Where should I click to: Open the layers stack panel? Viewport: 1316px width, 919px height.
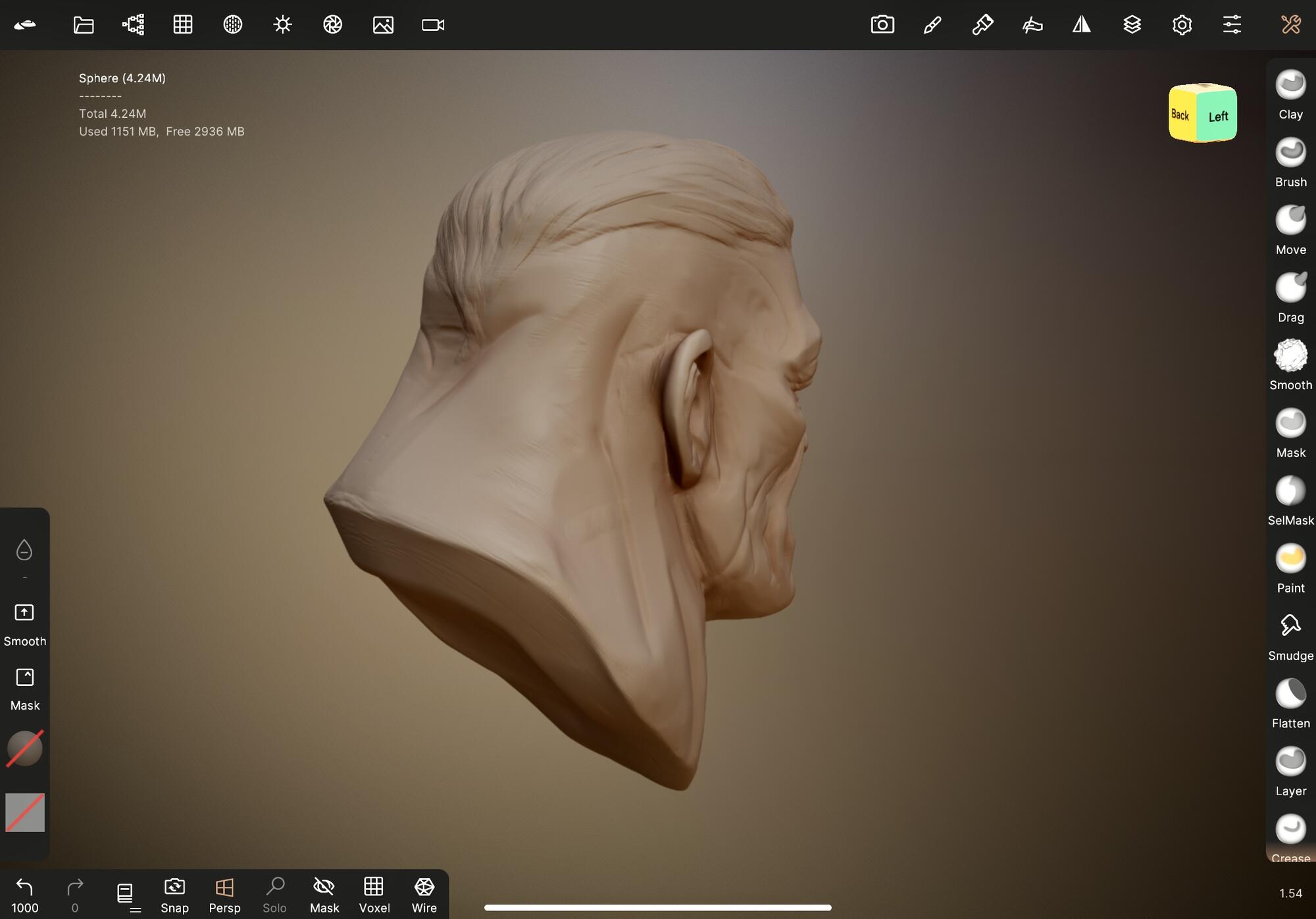(x=1132, y=25)
